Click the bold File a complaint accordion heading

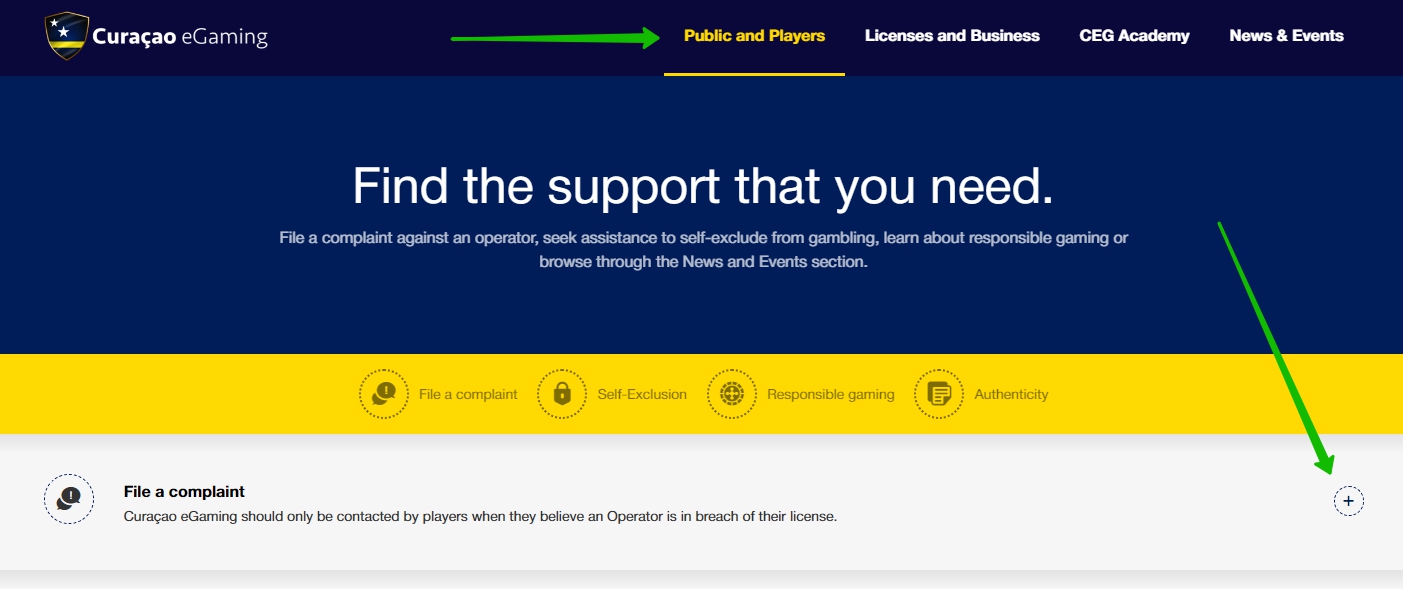pyautogui.click(x=184, y=491)
